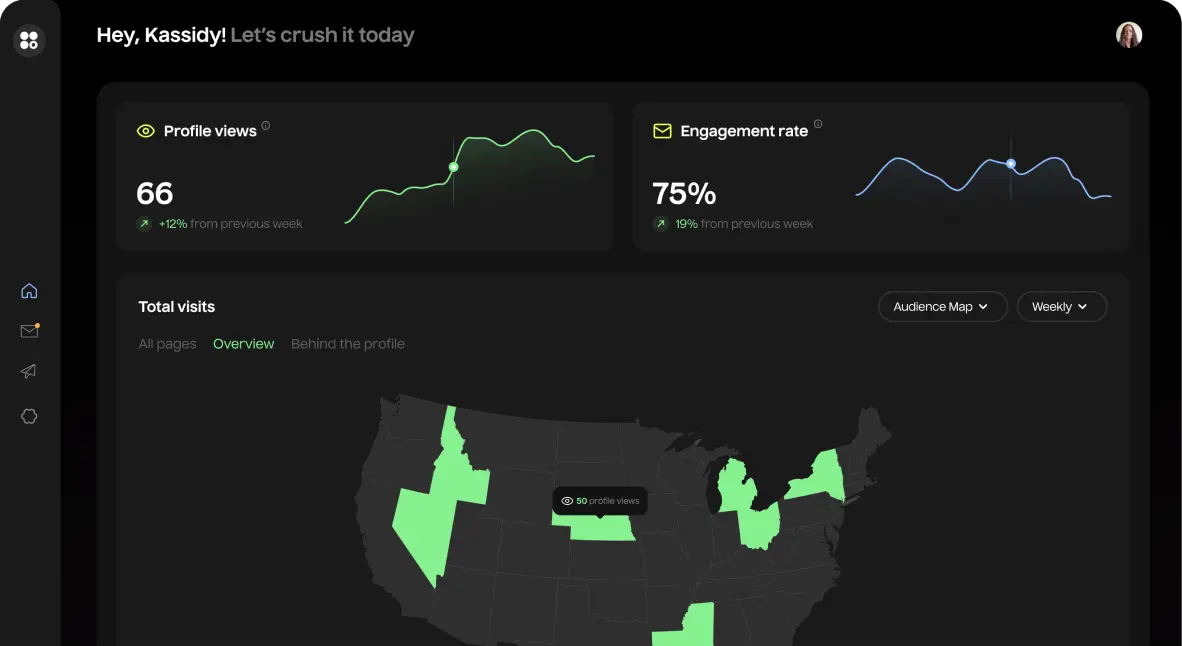Select the paper plane send icon in sidebar

(x=29, y=371)
